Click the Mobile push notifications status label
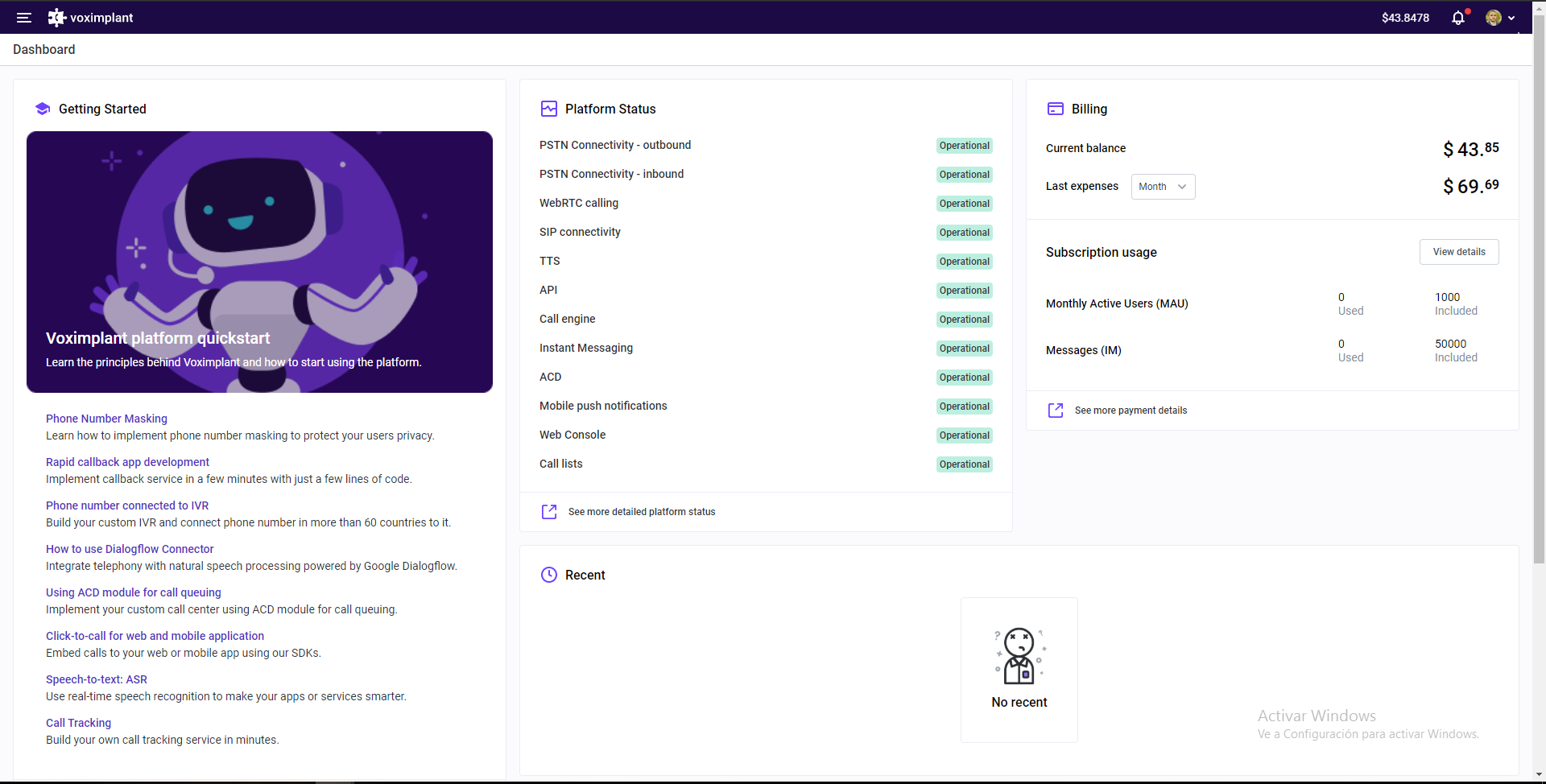 click(x=603, y=406)
